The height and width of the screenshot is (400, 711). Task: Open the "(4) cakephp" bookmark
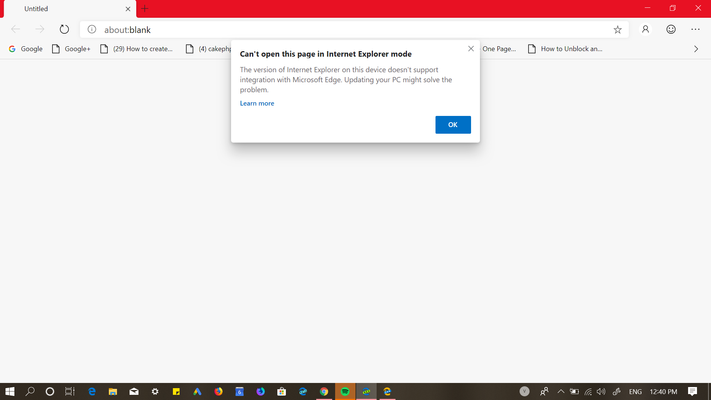[209, 49]
